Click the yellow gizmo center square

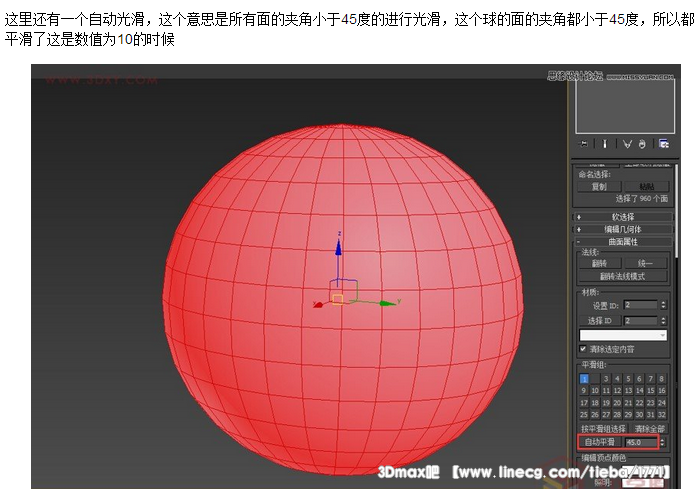coord(337,300)
